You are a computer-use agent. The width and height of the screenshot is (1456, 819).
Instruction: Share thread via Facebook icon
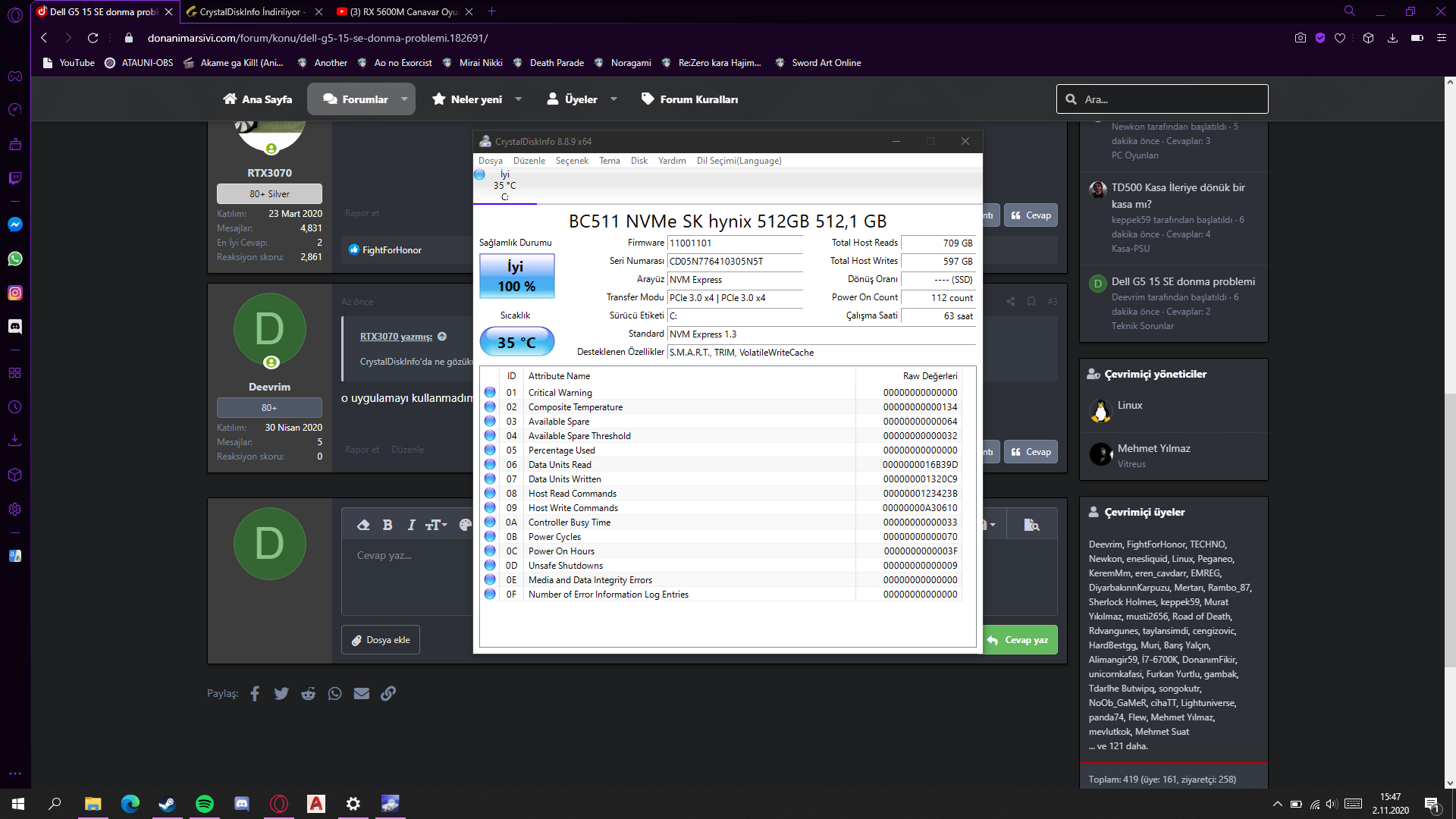pyautogui.click(x=255, y=693)
